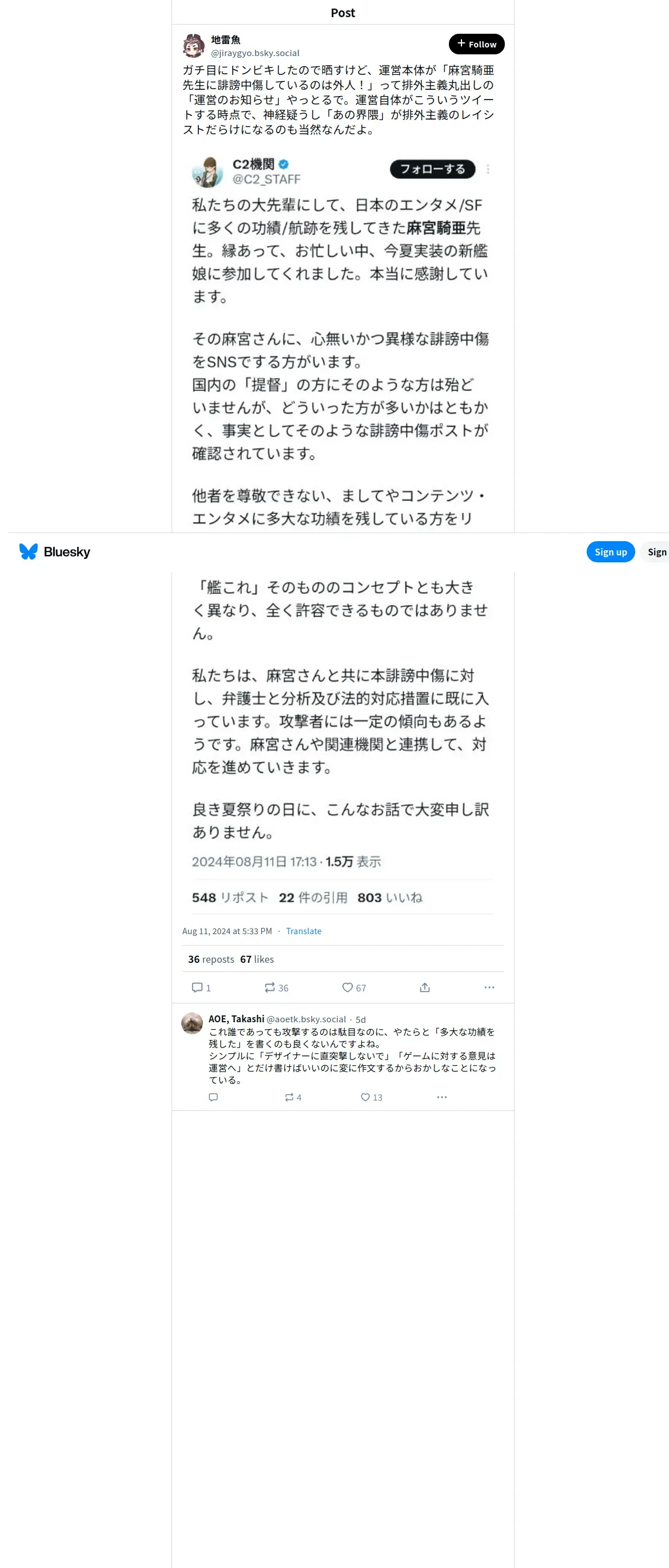The image size is (669, 1568).
Task: Open the @jiraygyo.bsky.social handle
Action: [x=255, y=53]
